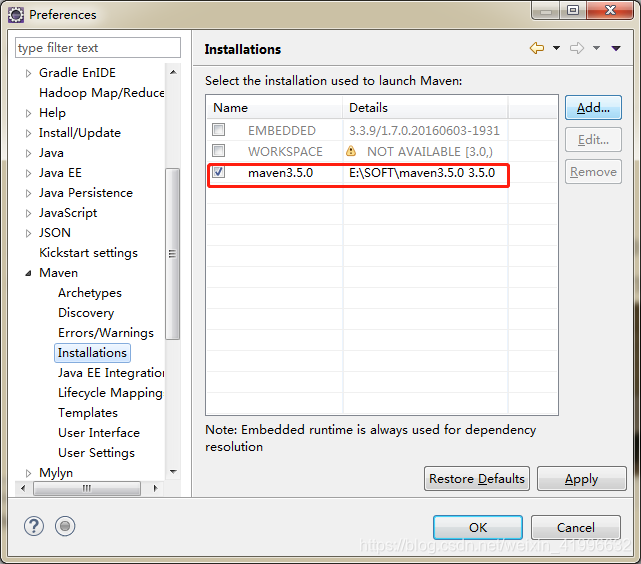Open Maven Lifecycle Mappings preferences

coord(110,393)
